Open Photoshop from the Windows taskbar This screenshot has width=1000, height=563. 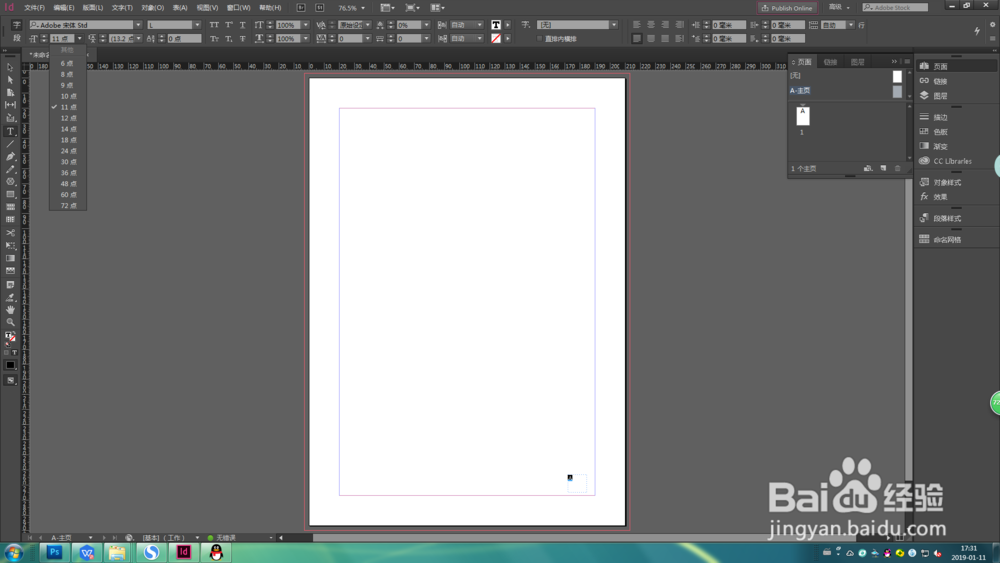tap(54, 552)
